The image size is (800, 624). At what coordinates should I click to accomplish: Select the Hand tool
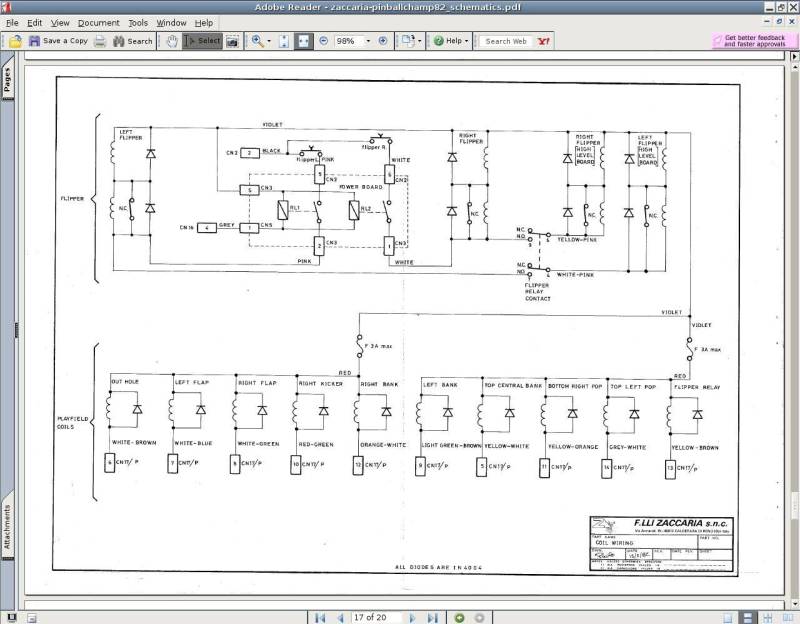tap(171, 41)
